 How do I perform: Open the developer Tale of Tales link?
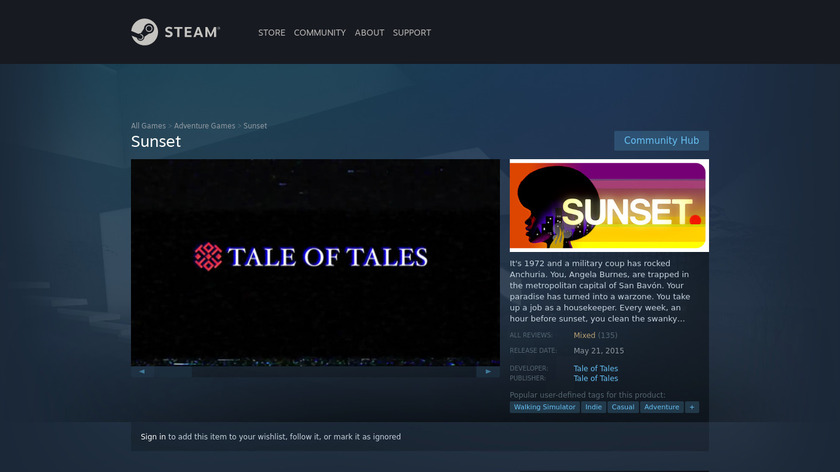596,368
